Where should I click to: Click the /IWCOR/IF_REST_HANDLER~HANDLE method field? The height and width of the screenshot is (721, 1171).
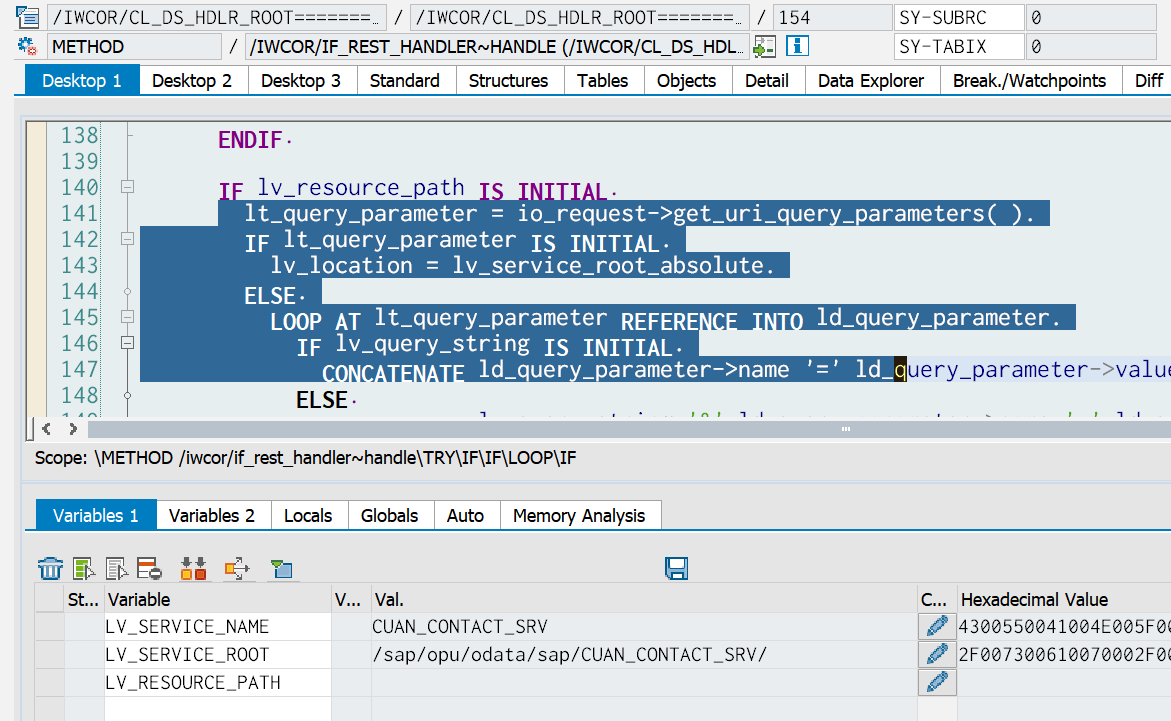point(497,47)
